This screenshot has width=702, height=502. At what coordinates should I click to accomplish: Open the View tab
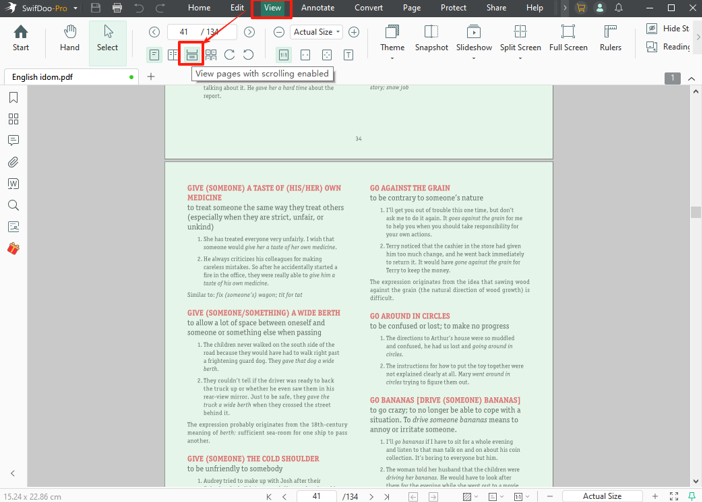pyautogui.click(x=272, y=8)
